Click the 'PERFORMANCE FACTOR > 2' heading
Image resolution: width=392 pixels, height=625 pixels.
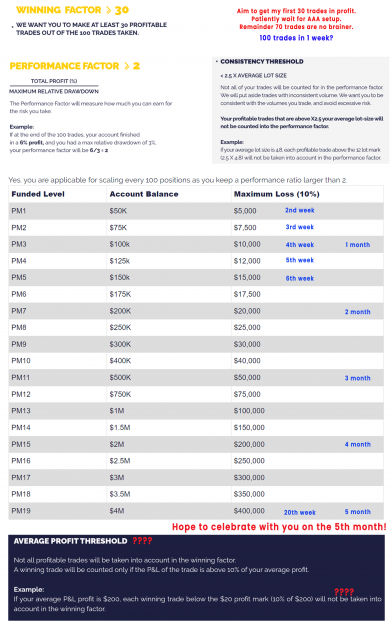click(75, 66)
